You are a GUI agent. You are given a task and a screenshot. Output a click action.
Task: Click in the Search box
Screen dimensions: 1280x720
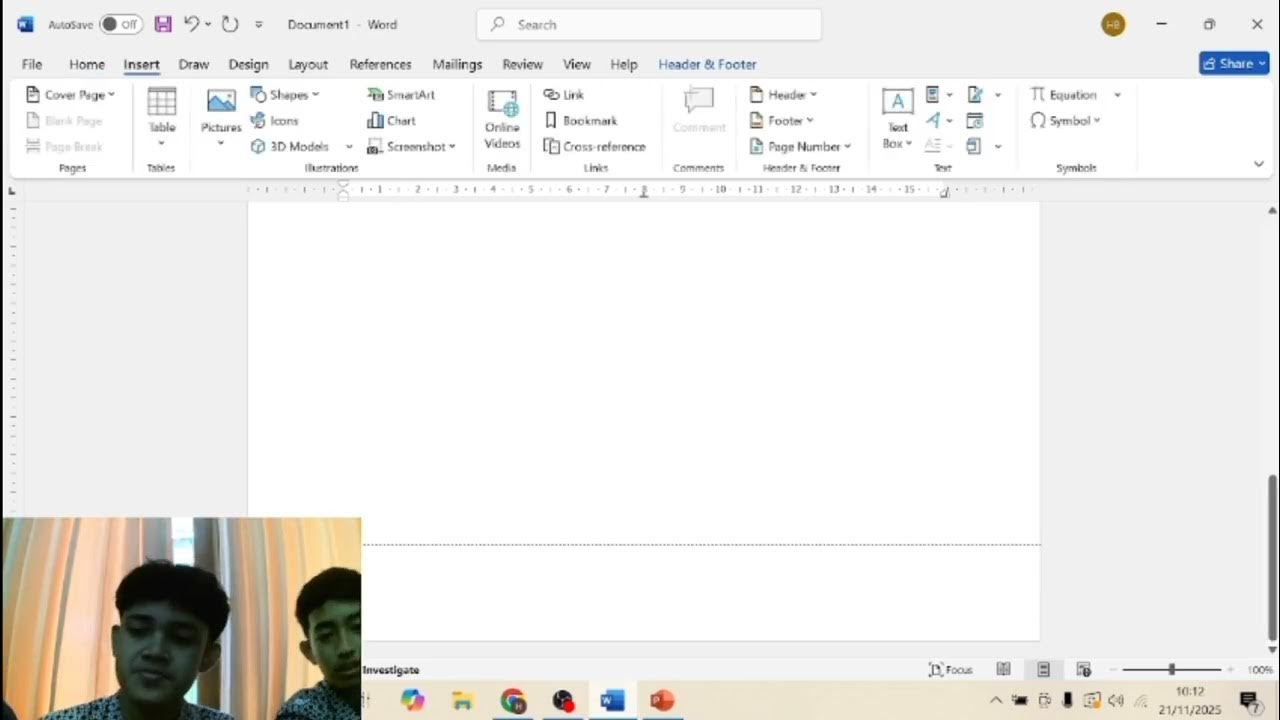click(x=649, y=24)
